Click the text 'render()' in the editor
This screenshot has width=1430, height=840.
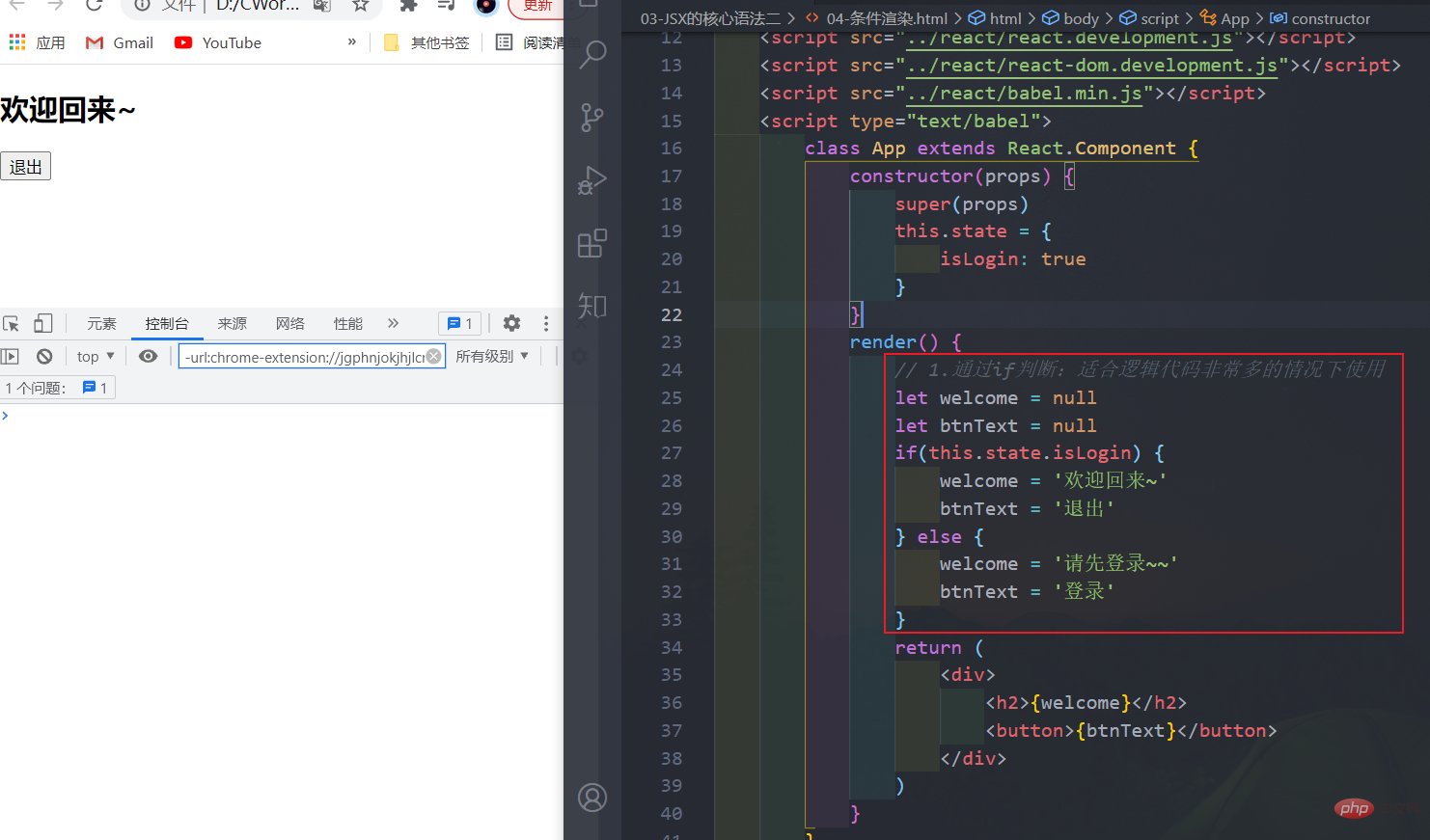(x=894, y=342)
